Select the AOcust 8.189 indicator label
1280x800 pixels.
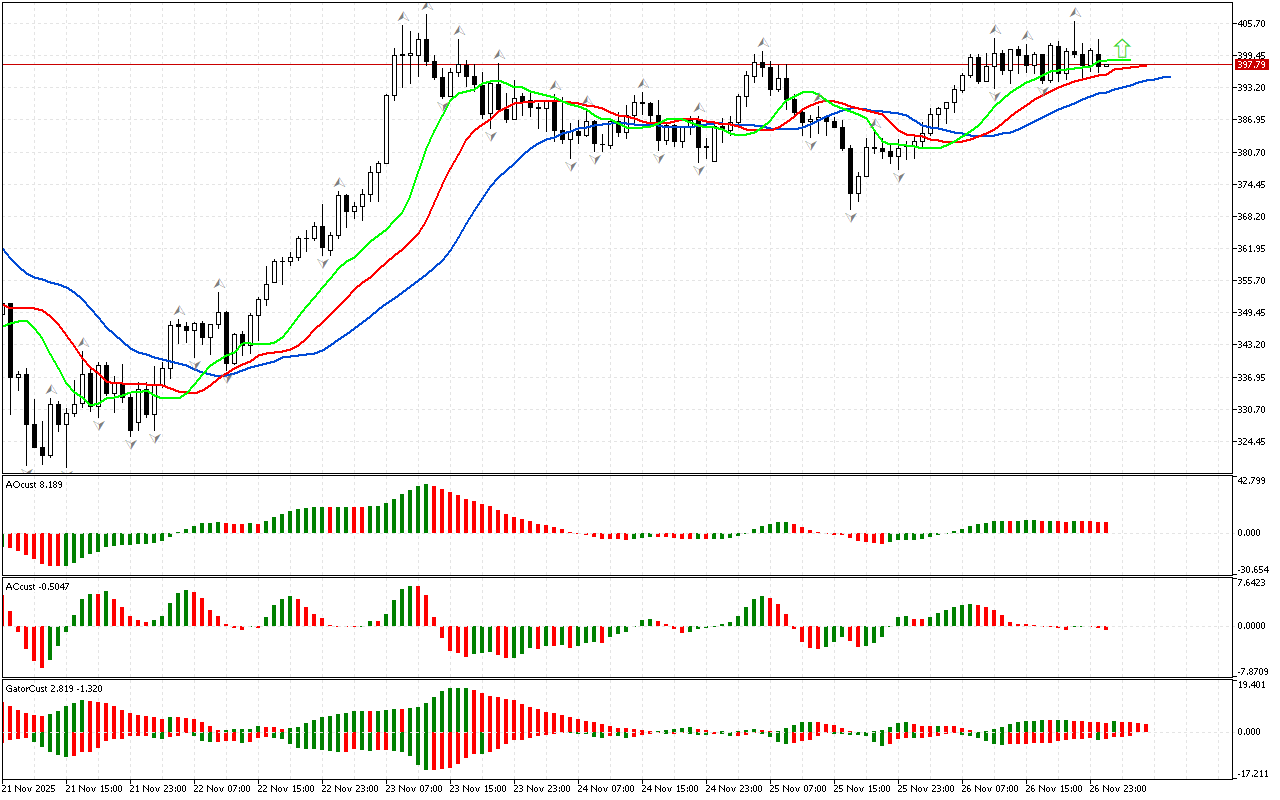pyautogui.click(x=34, y=485)
